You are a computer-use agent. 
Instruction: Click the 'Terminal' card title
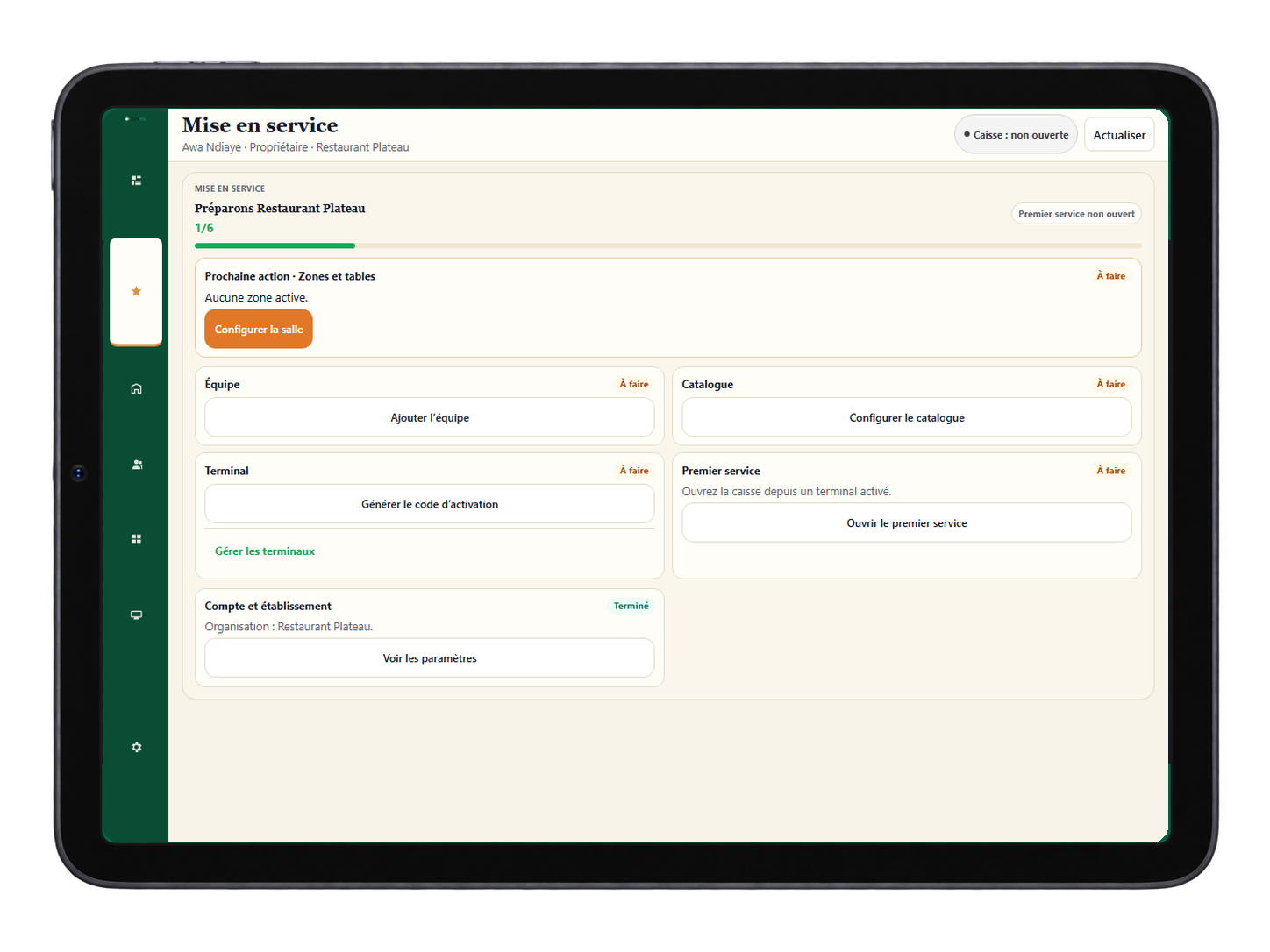tap(227, 471)
